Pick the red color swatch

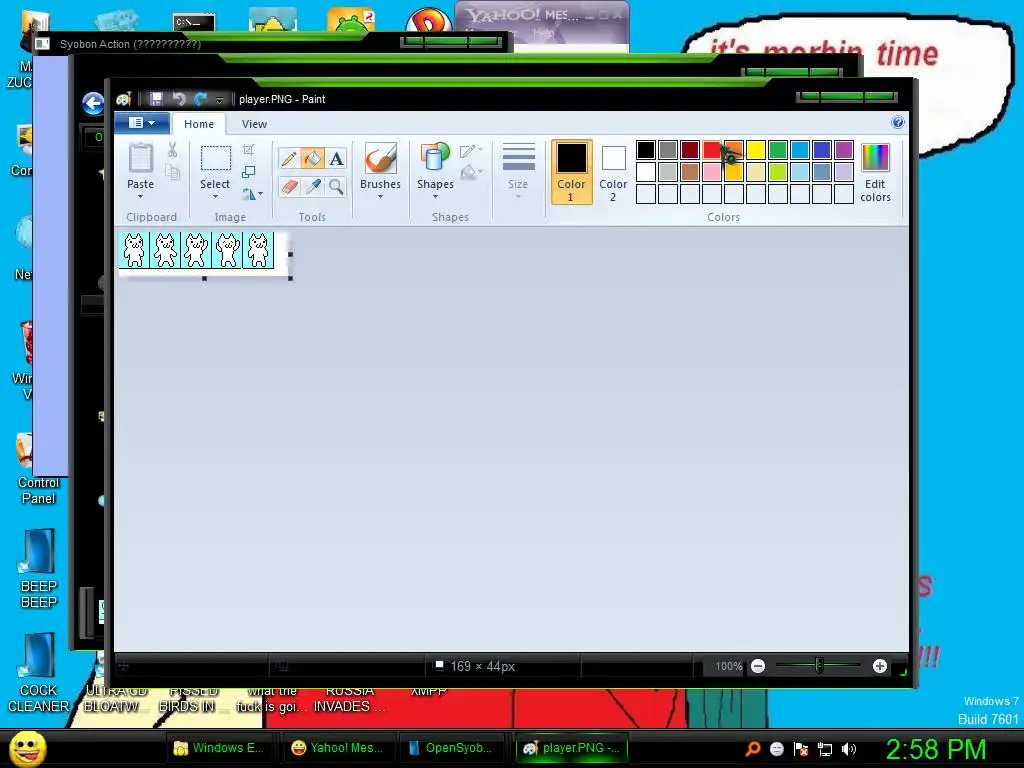tap(712, 150)
